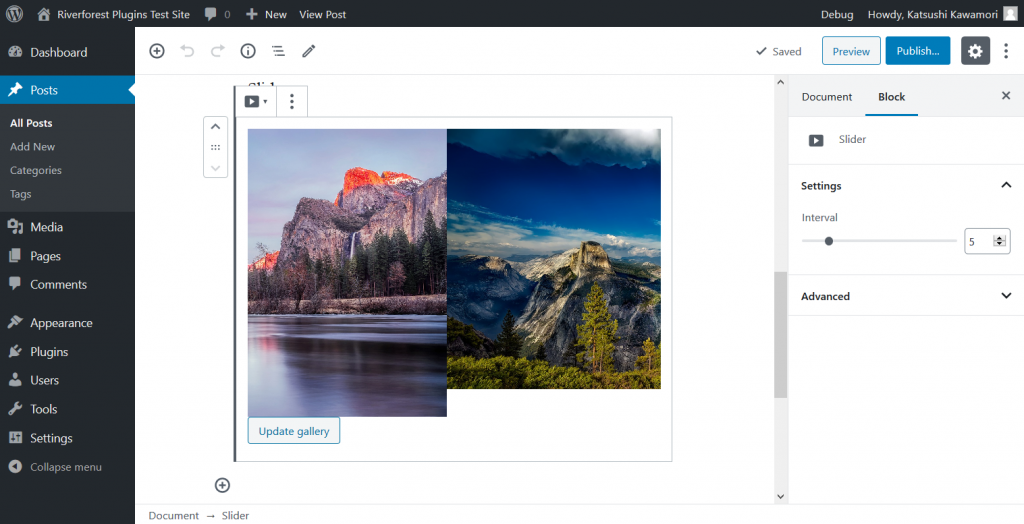Open the Plugins admin menu

tap(49, 352)
